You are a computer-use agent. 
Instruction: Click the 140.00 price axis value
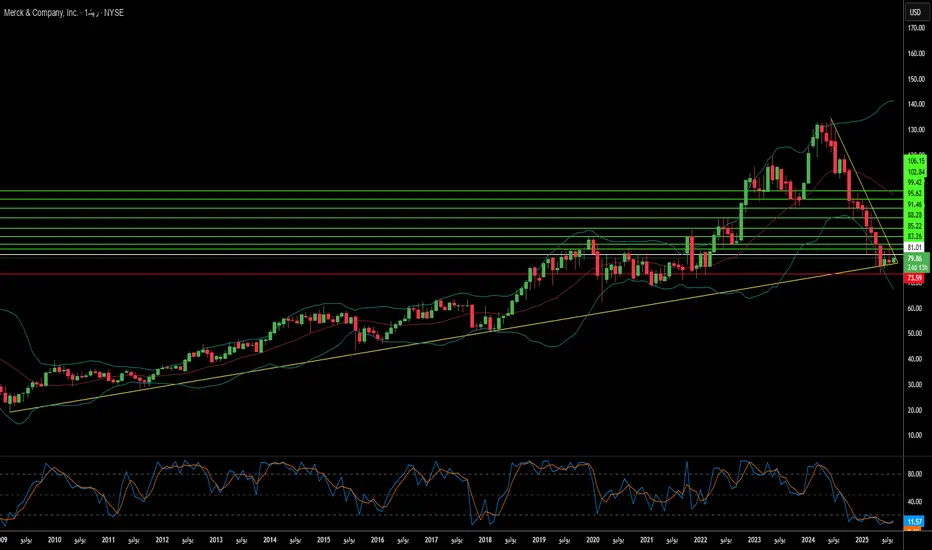tap(916, 104)
